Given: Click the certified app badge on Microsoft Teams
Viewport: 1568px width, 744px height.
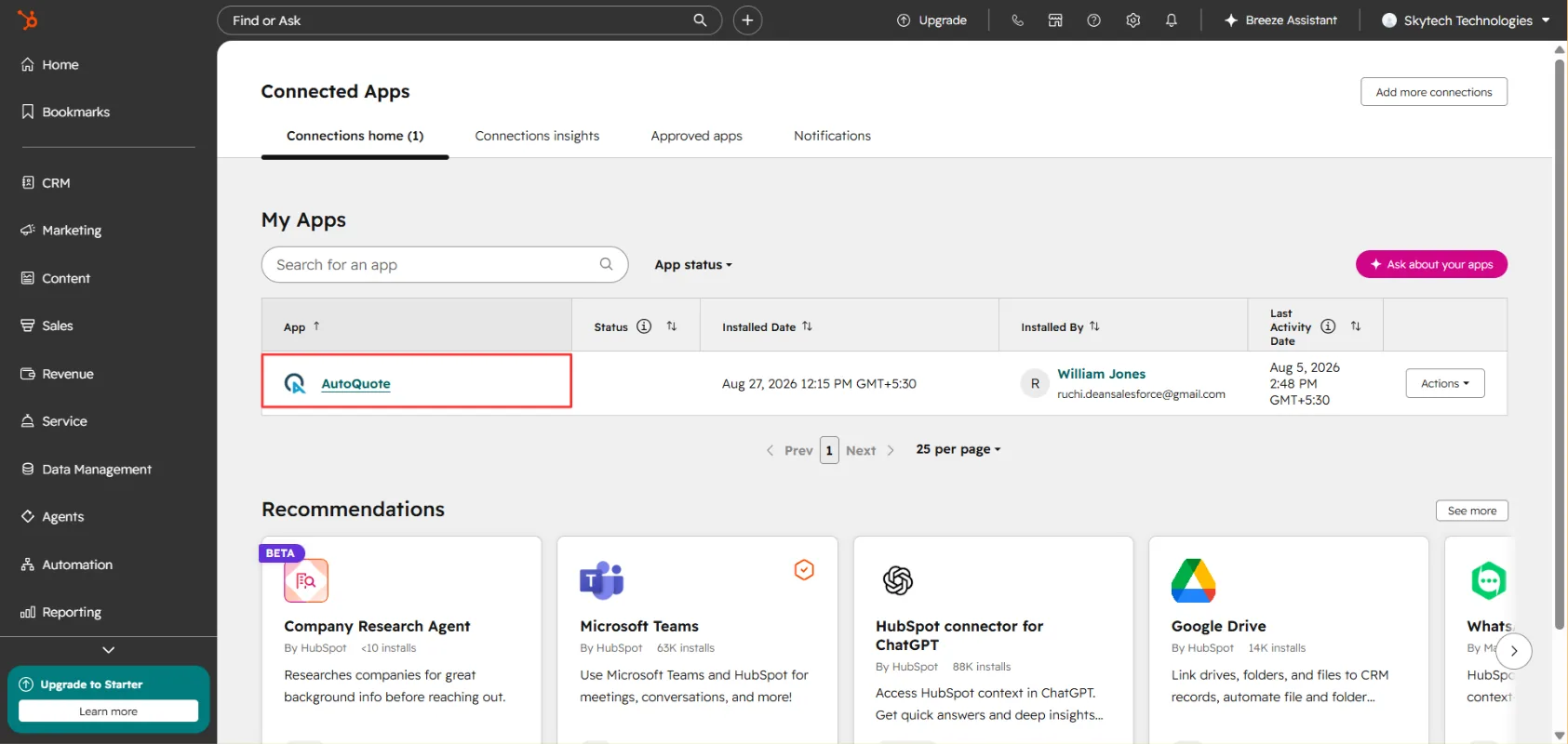Looking at the screenshot, I should tap(804, 569).
